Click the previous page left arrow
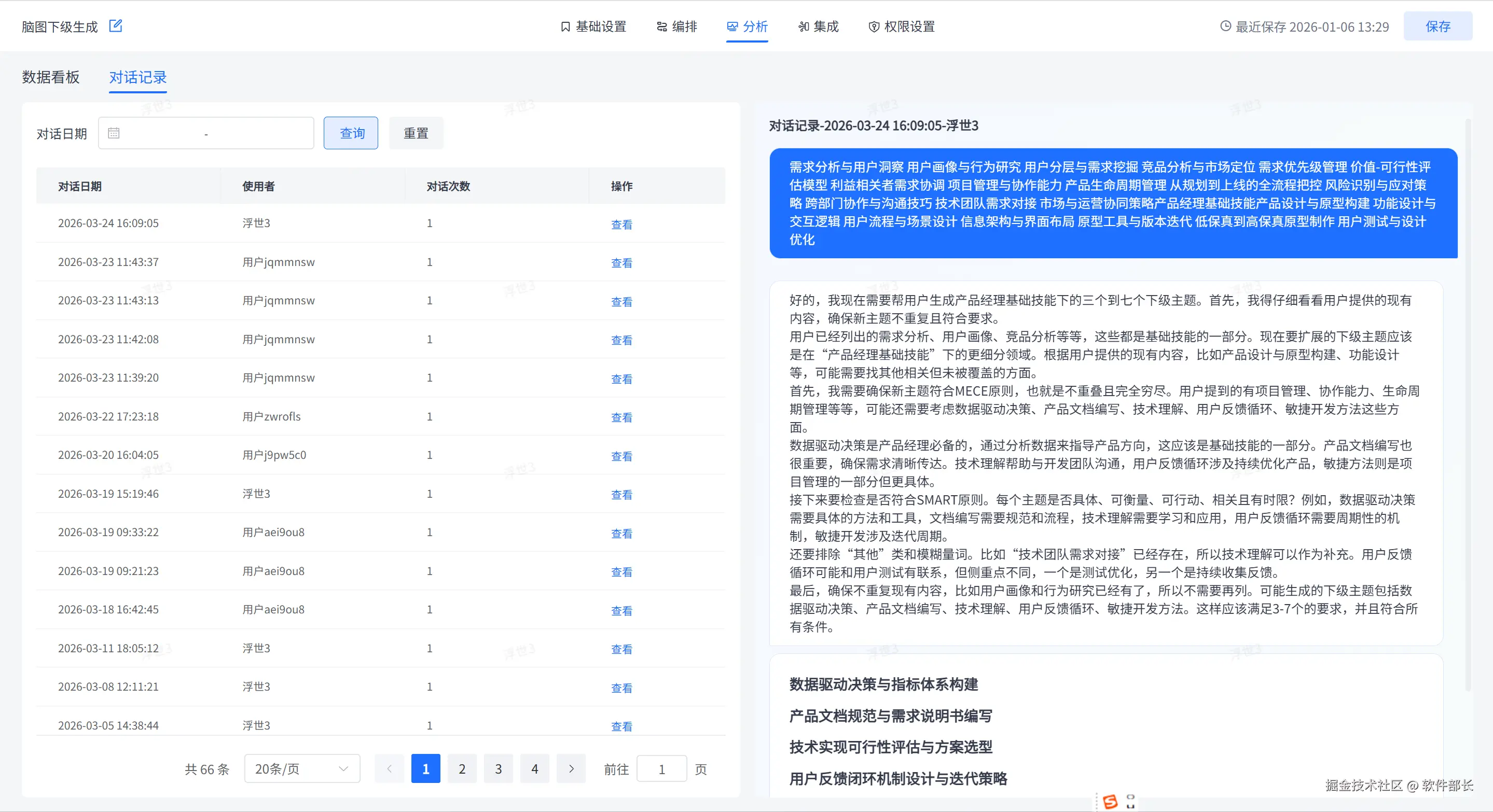1493x812 pixels. click(x=389, y=768)
